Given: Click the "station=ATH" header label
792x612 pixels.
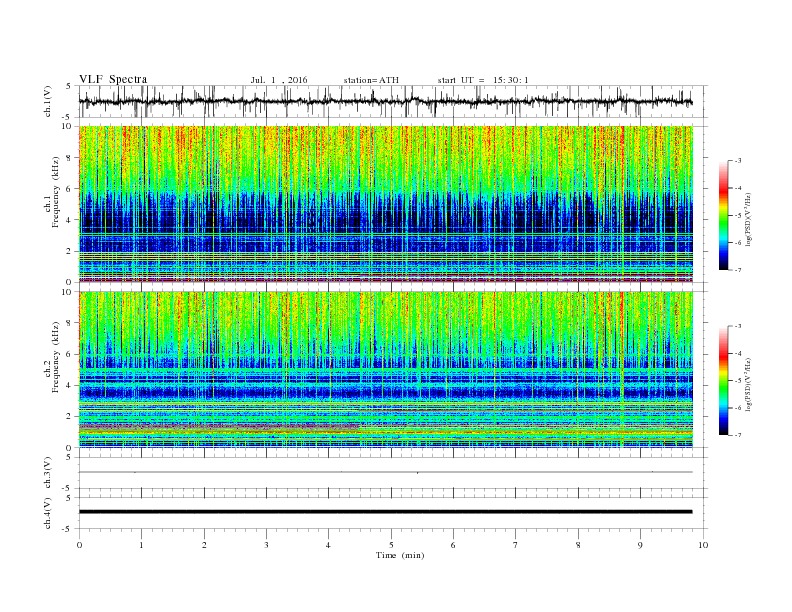Looking at the screenshot, I should 371,80.
